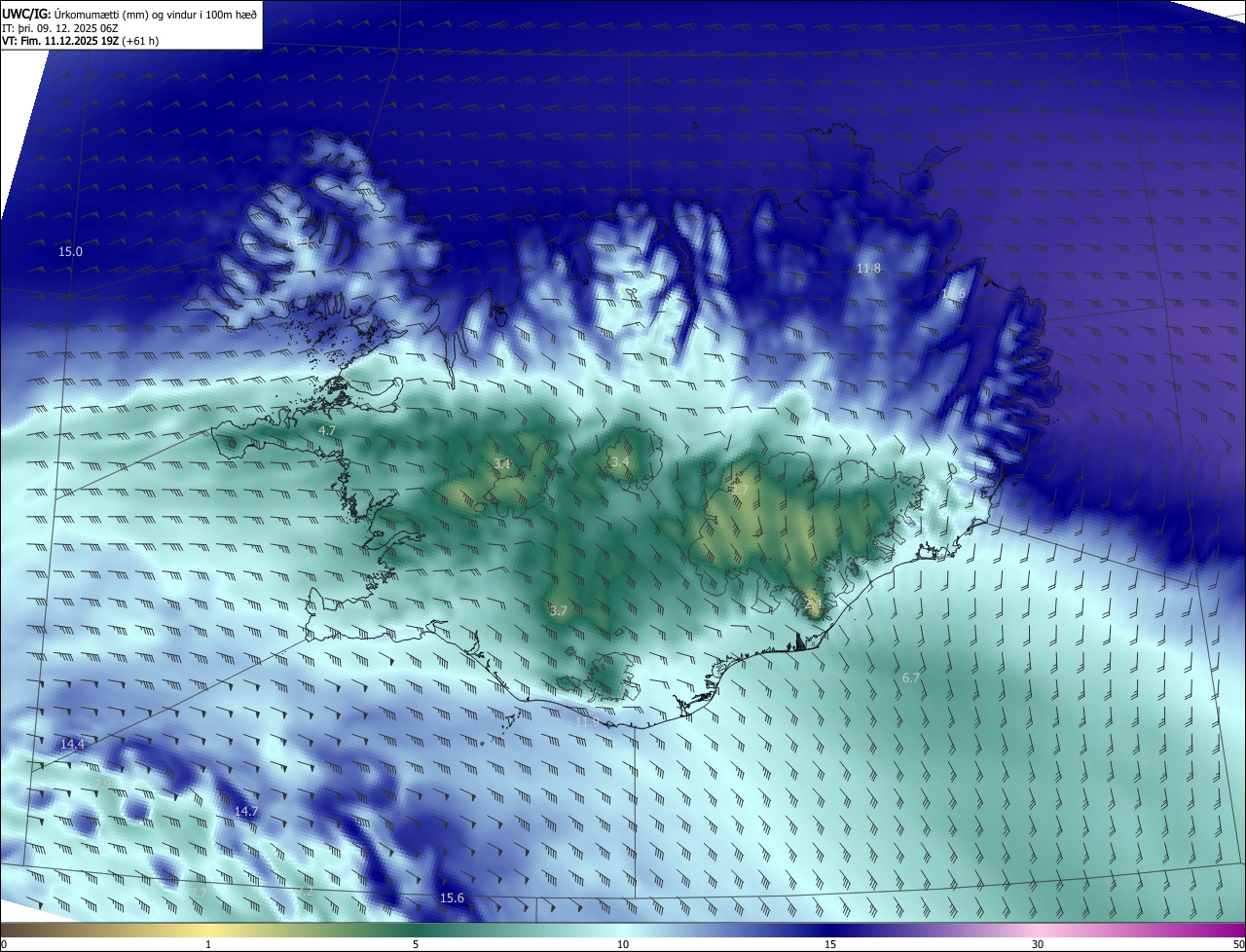Screen dimensions: 1246x952
Task: Select the 2.4 value label
Action: (x=814, y=604)
